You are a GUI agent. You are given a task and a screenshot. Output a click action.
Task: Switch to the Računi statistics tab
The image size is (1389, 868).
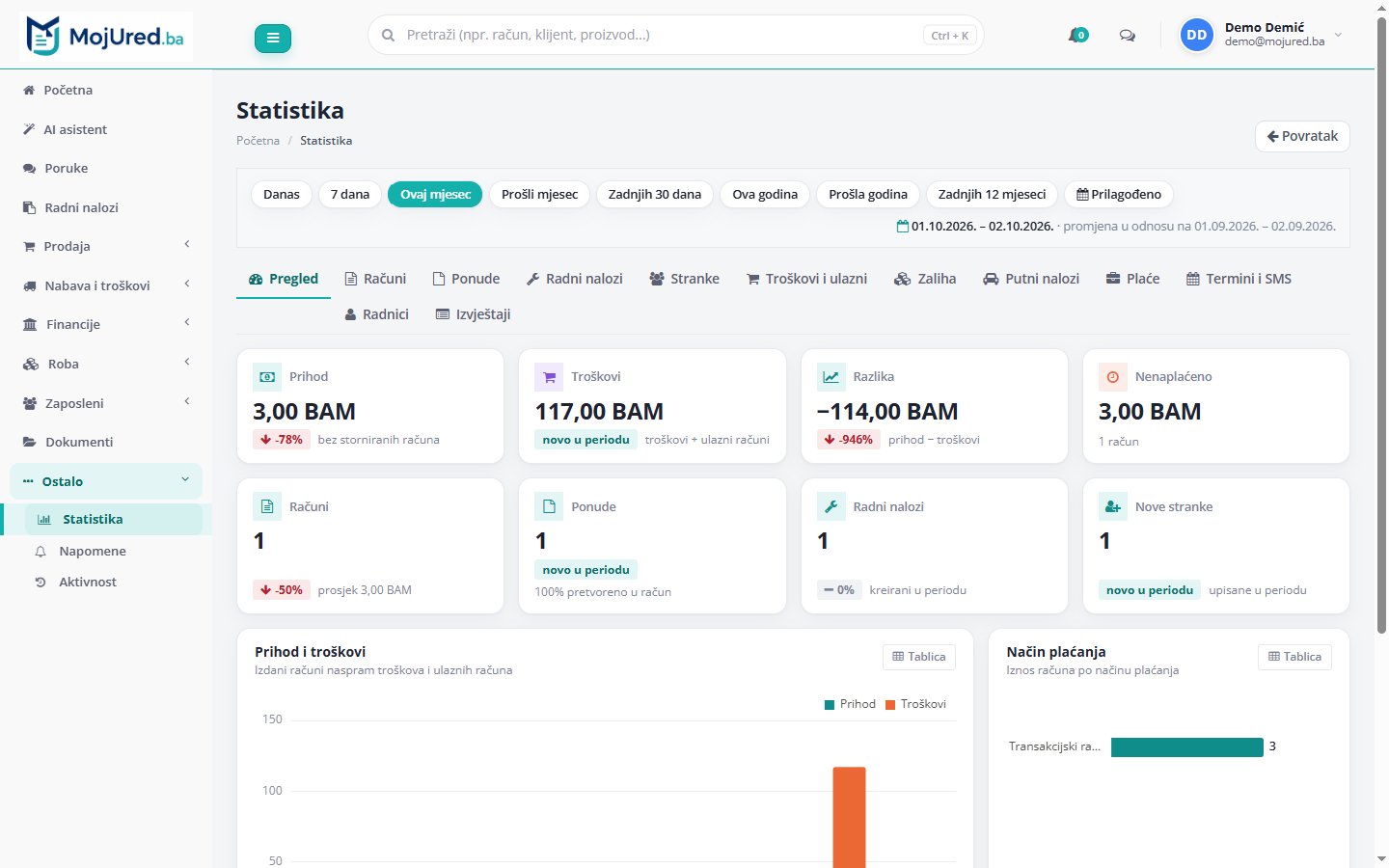pyautogui.click(x=375, y=279)
